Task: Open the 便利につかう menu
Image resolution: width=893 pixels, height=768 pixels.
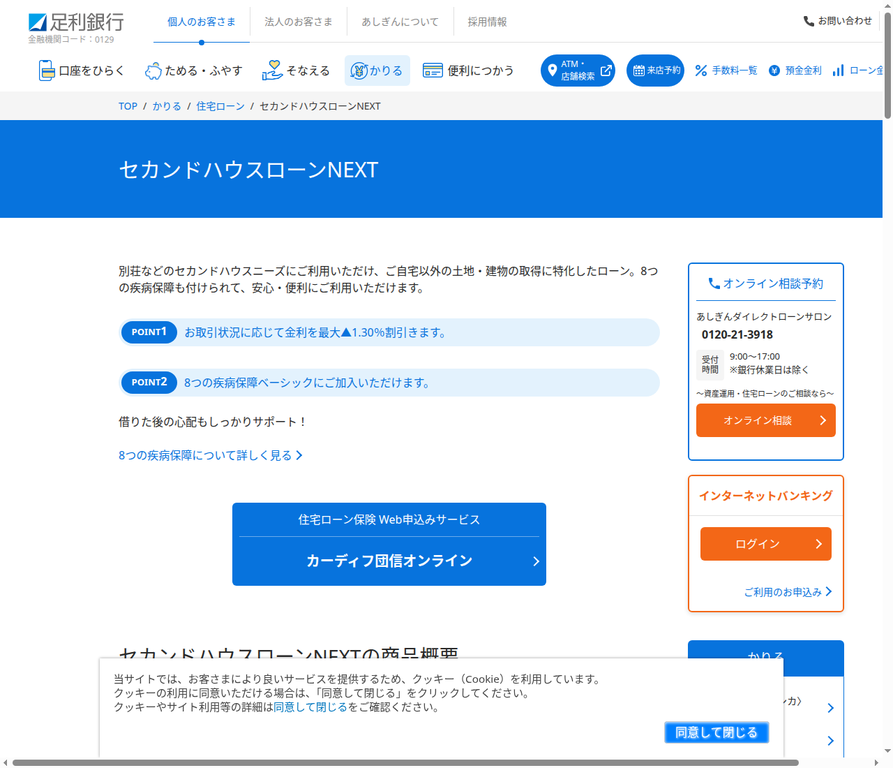Action: (x=468, y=71)
